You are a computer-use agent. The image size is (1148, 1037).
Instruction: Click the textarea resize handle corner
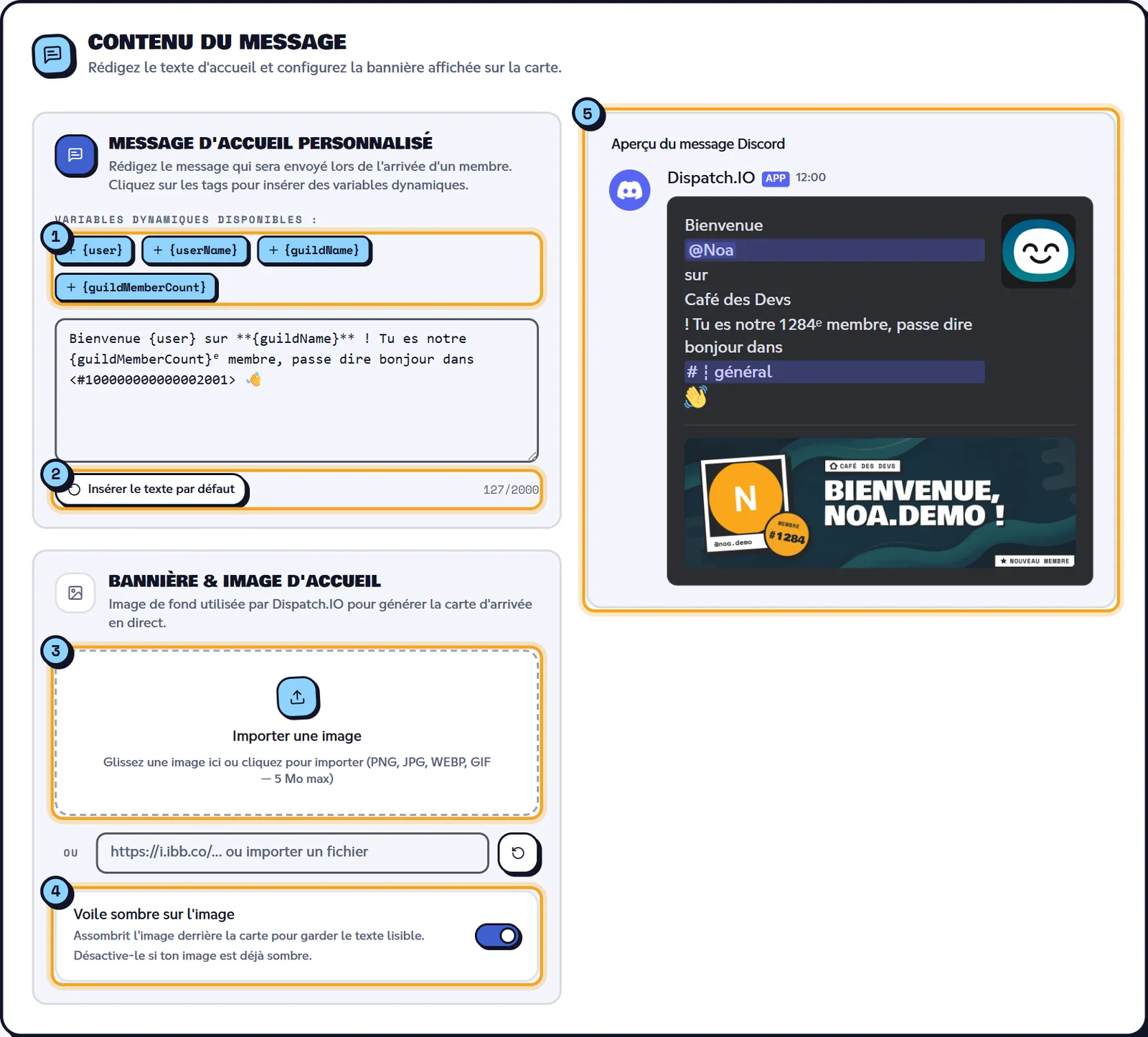[532, 456]
